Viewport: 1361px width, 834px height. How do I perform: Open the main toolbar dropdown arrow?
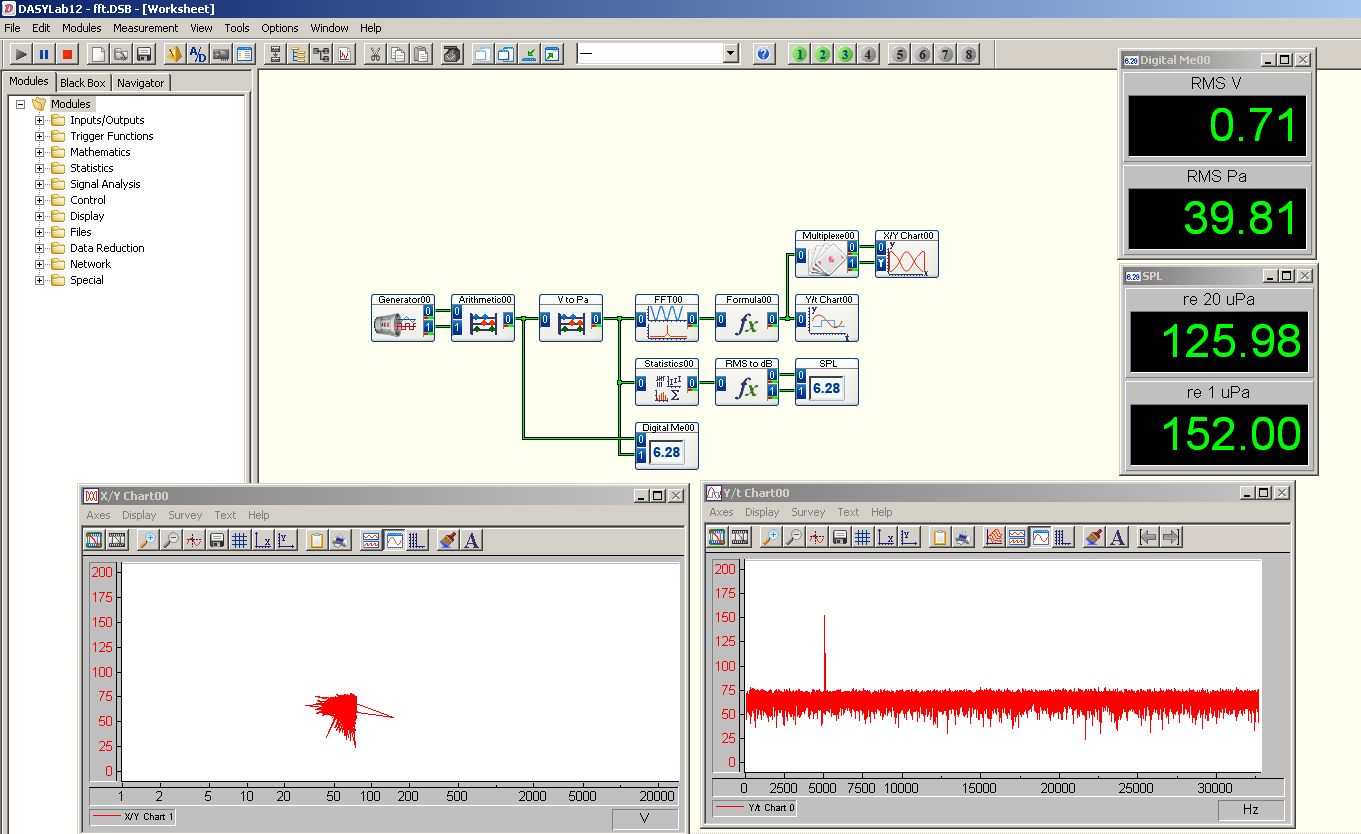pos(730,54)
